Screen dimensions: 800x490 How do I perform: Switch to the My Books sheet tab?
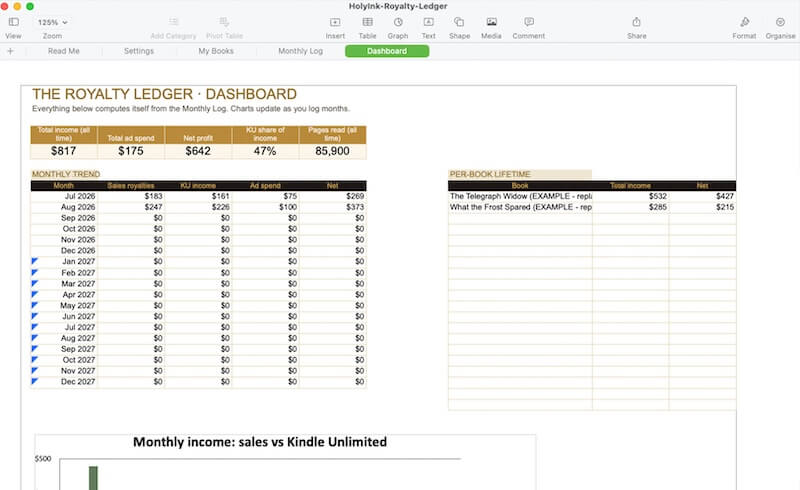click(216, 51)
